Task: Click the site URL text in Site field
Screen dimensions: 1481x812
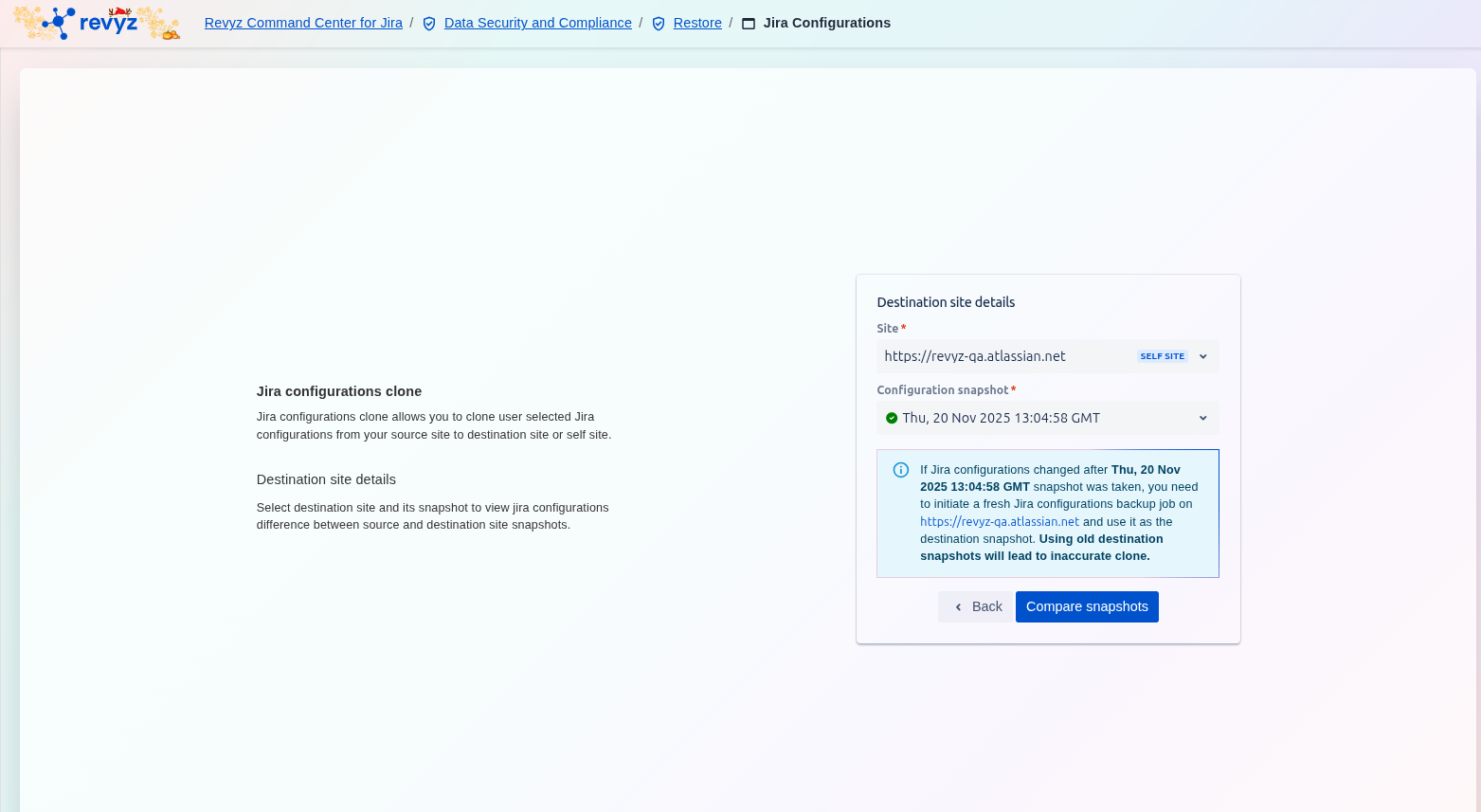Action: click(974, 356)
